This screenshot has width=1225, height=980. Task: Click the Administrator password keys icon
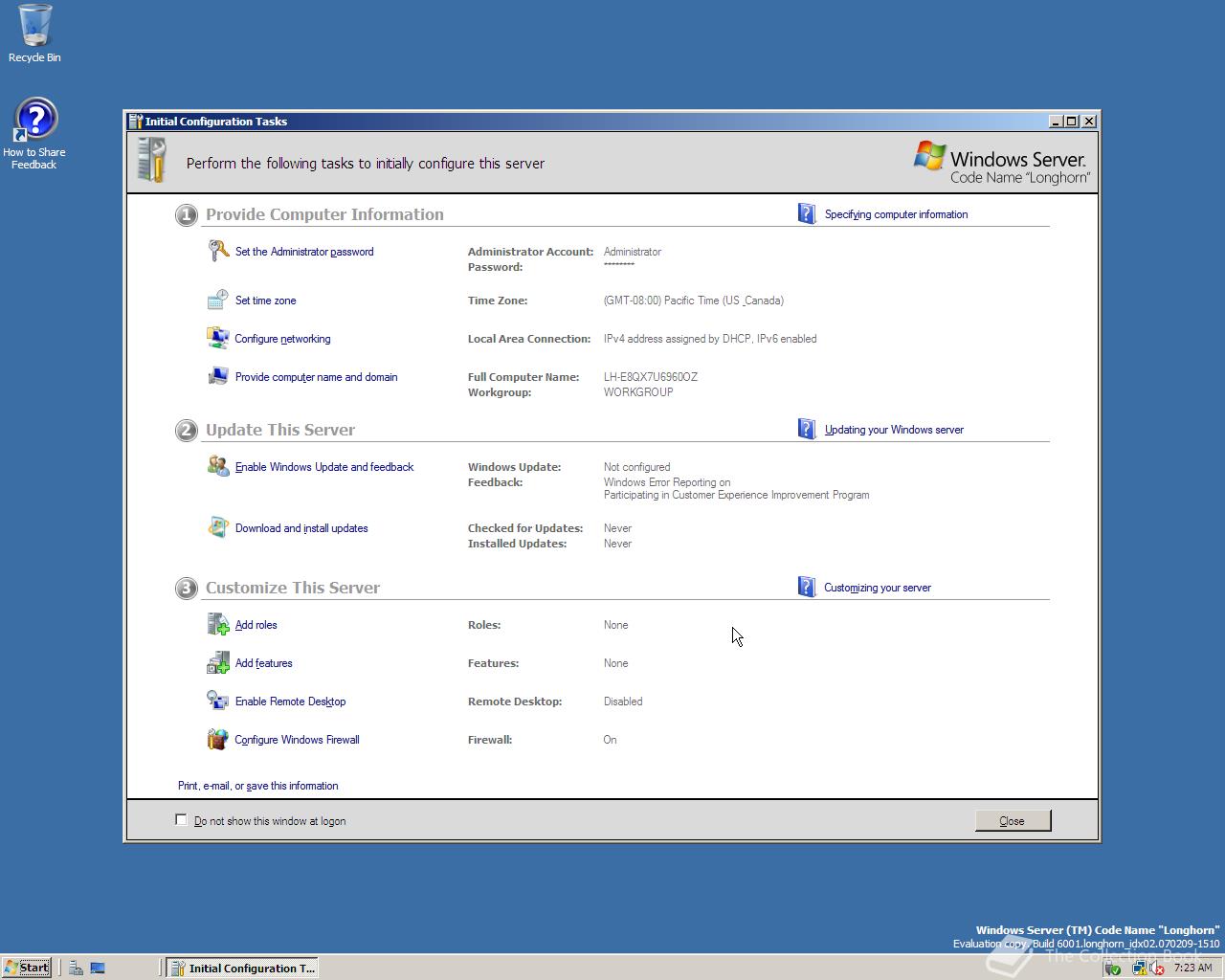tap(218, 251)
